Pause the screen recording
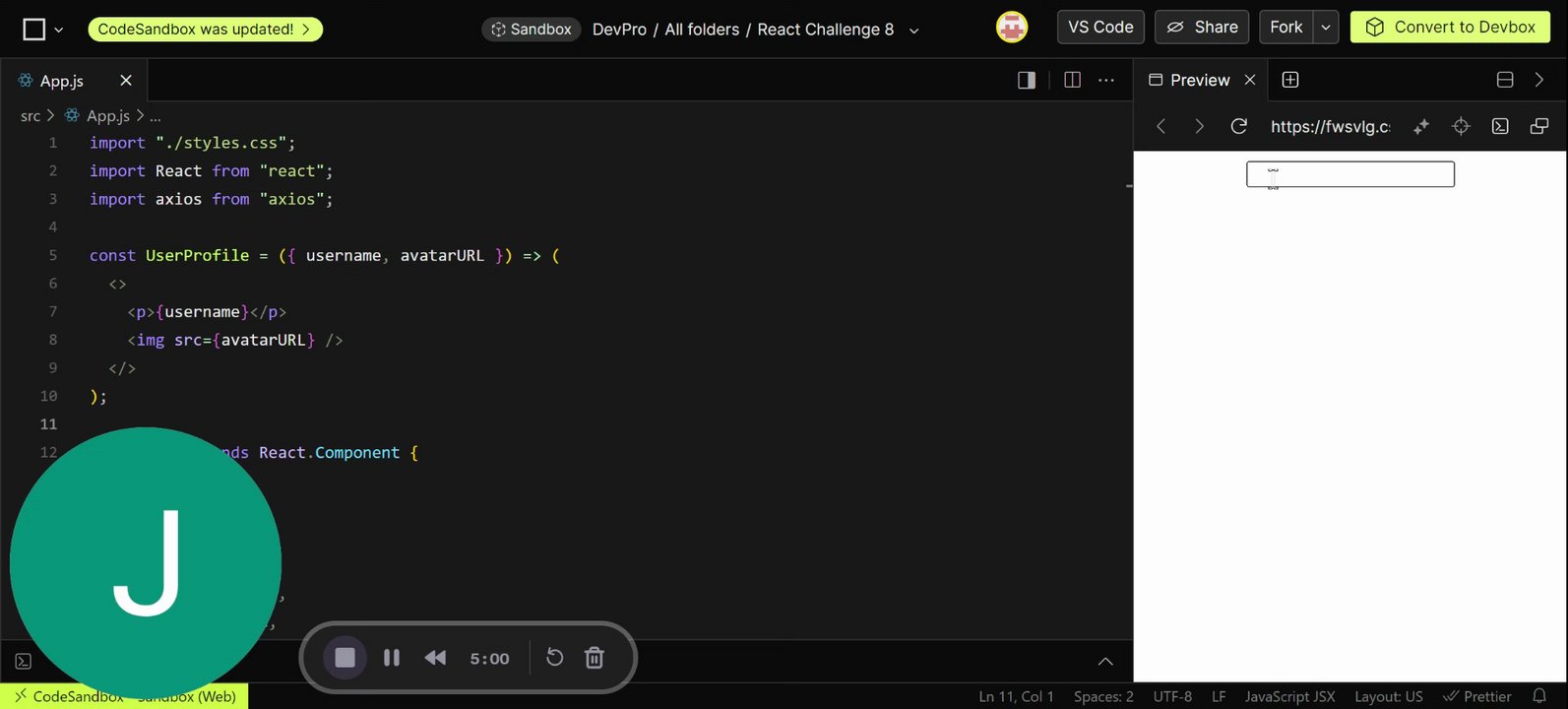The height and width of the screenshot is (709, 1568). coord(392,658)
